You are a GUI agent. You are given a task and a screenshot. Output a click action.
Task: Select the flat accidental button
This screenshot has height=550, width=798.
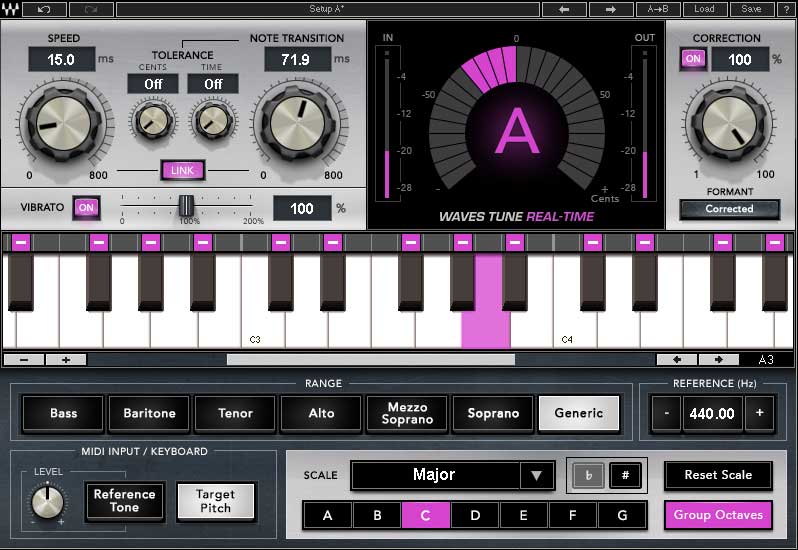[589, 475]
